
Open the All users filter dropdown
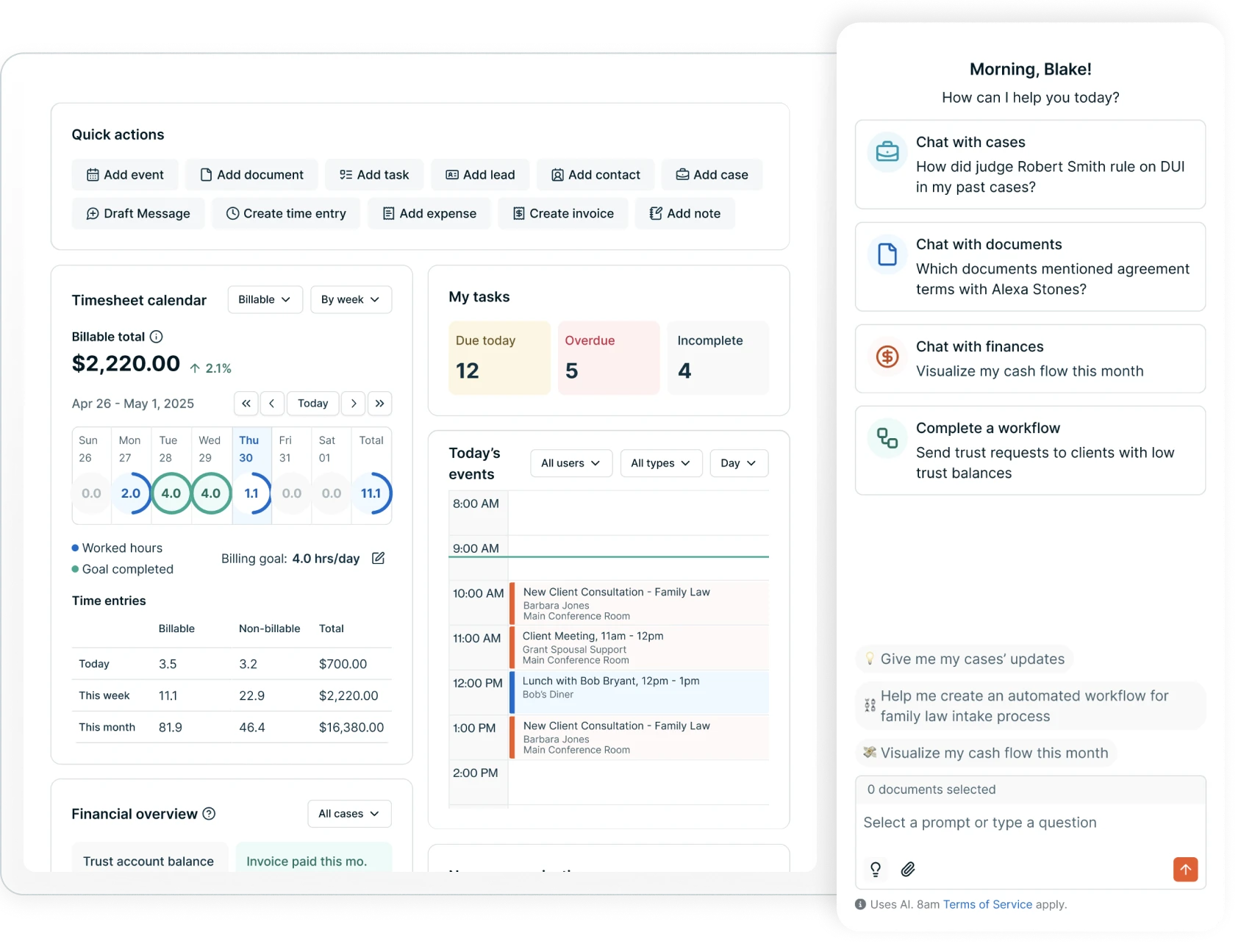[571, 463]
